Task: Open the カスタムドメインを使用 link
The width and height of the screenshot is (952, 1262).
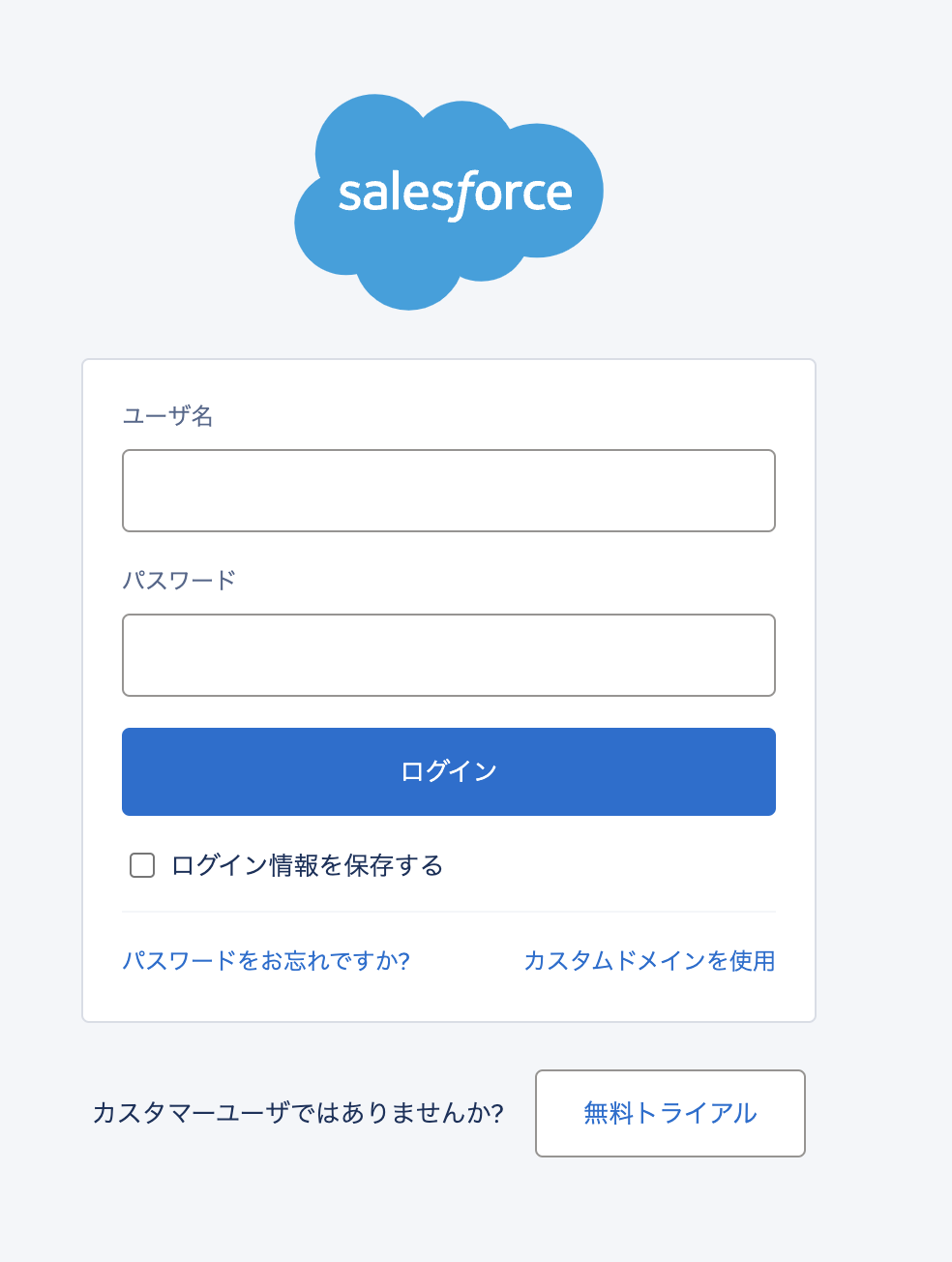Action: click(x=649, y=961)
